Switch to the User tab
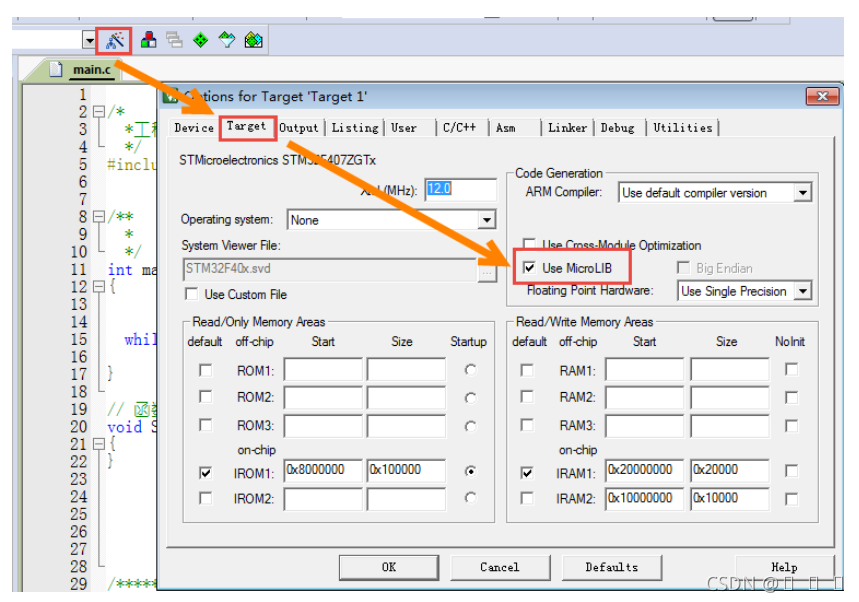This screenshot has width=859, height=602. pos(404,128)
